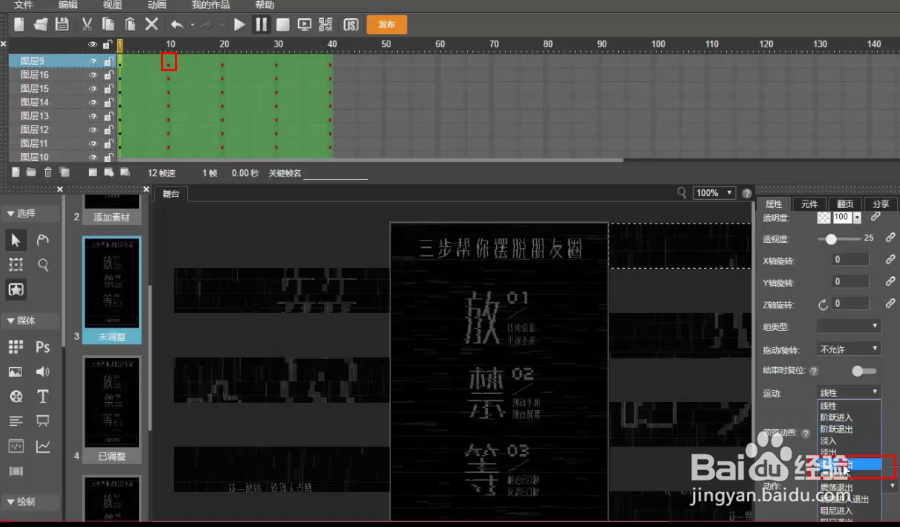Preview the work using the monitor icon
900x527 pixels.
pos(305,25)
